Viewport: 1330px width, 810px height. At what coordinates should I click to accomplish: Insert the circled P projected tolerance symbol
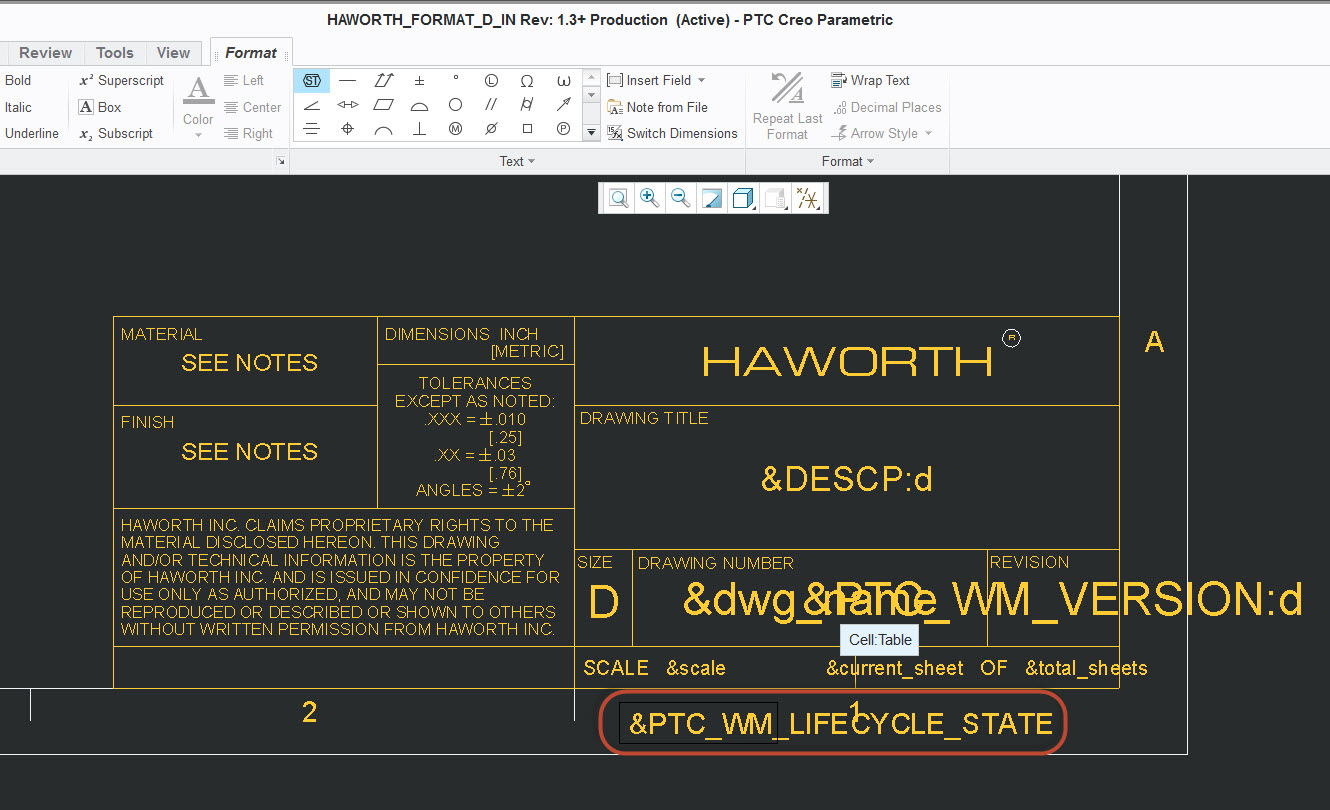(x=564, y=129)
